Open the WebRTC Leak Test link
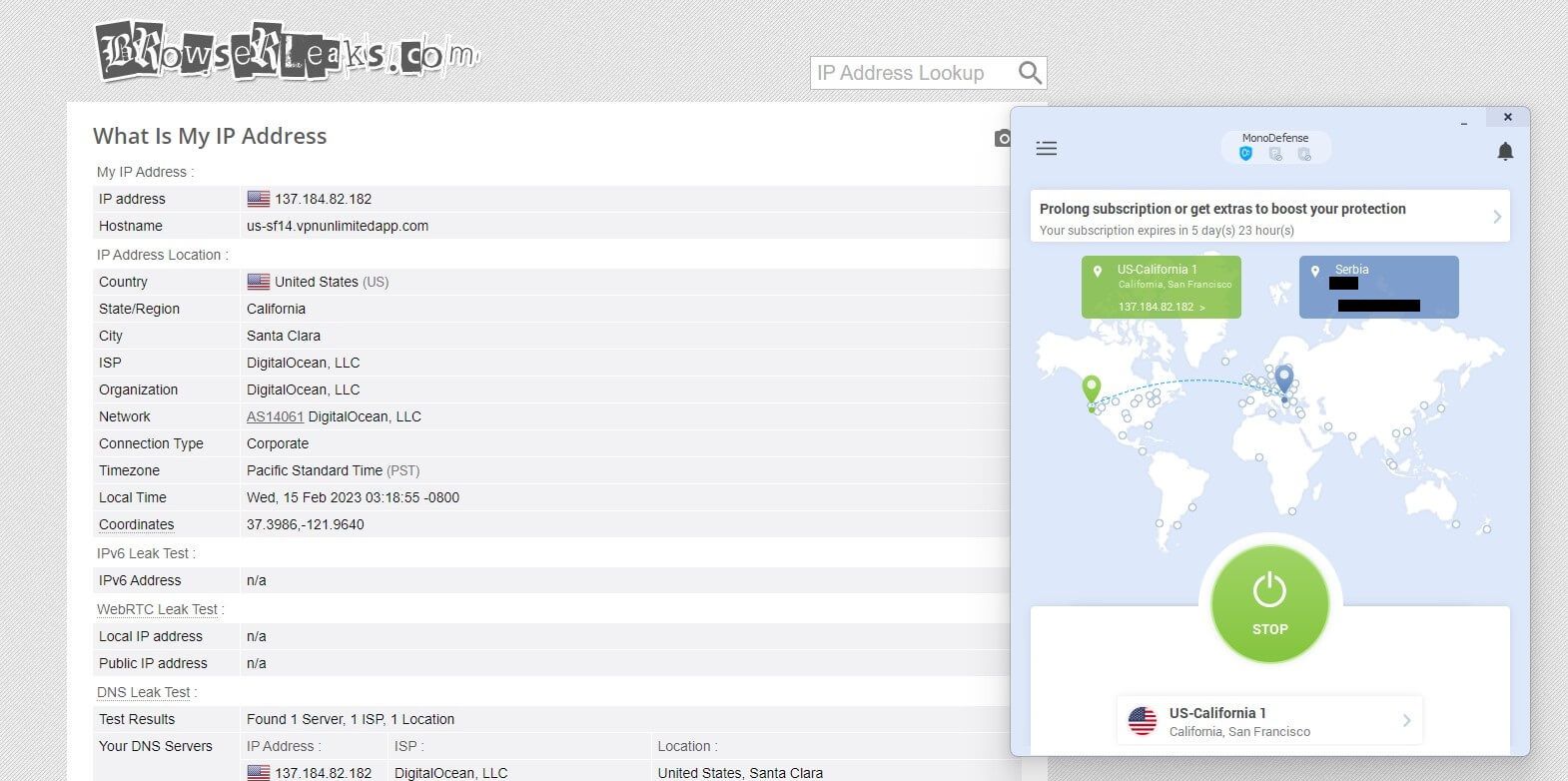Viewport: 1568px width, 781px height. (157, 609)
